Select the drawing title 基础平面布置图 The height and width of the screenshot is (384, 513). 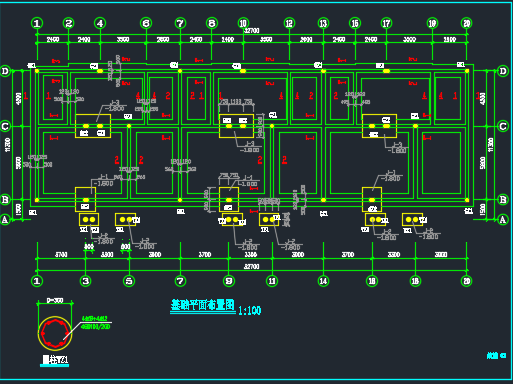[203, 305]
